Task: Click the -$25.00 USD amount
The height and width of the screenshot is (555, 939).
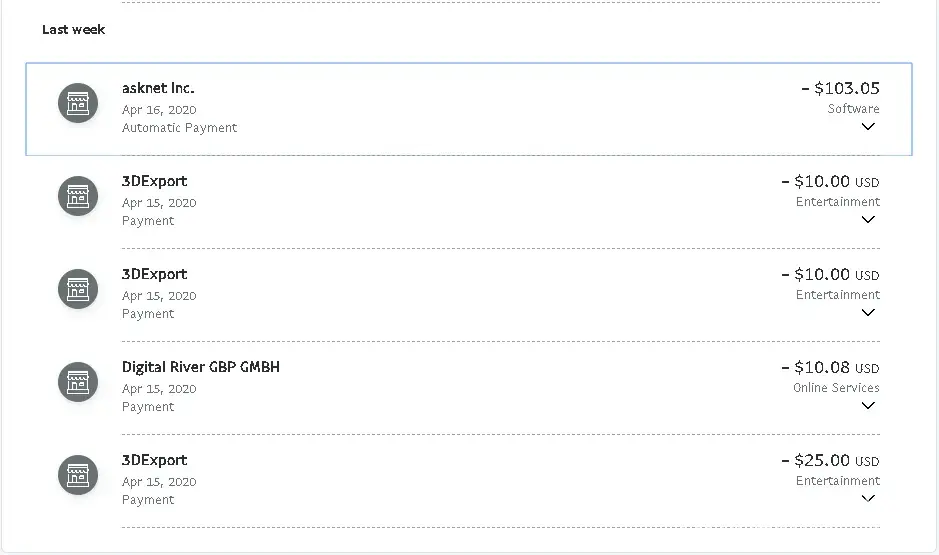Action: click(830, 460)
